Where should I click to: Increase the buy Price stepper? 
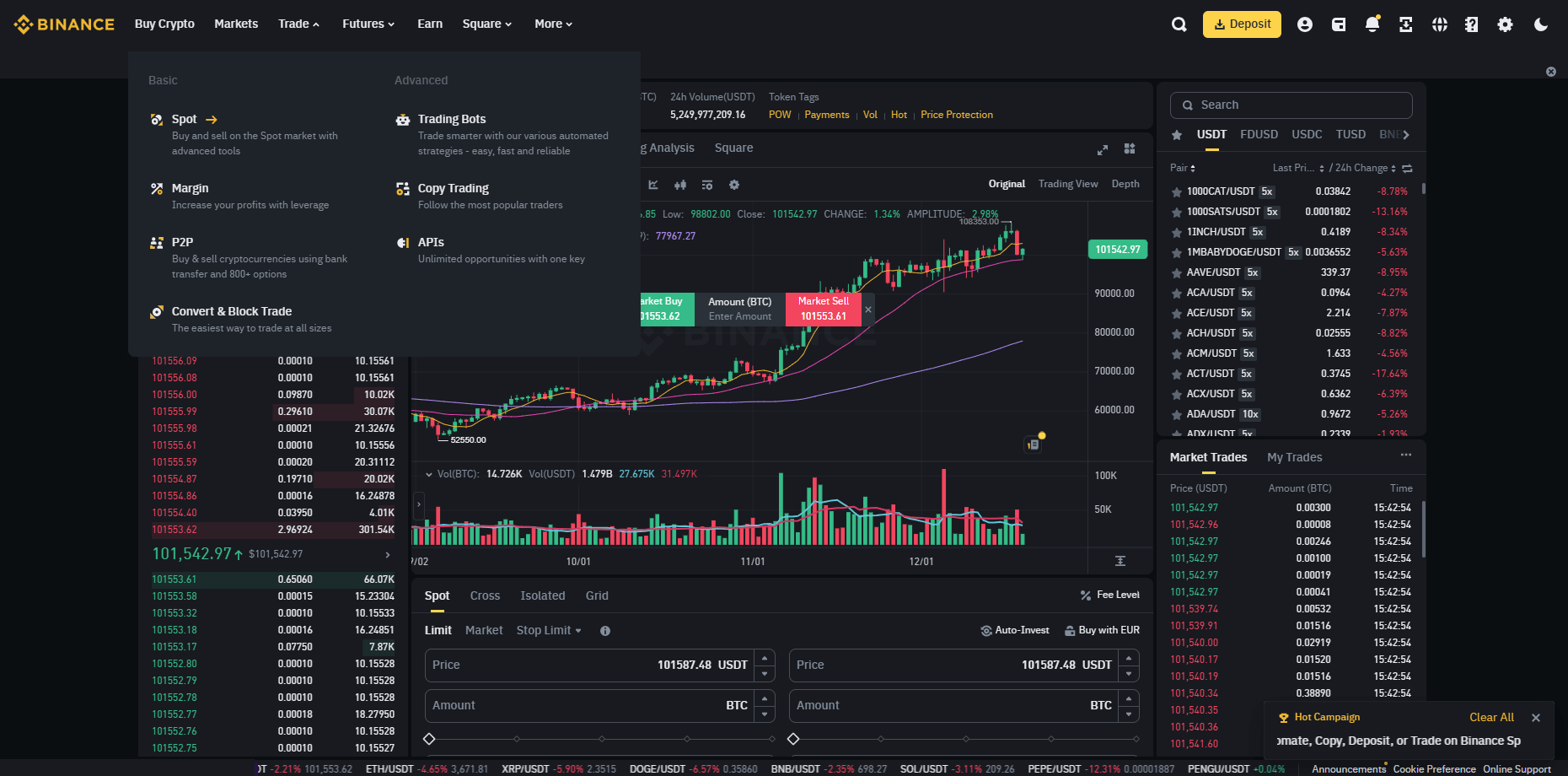764,657
